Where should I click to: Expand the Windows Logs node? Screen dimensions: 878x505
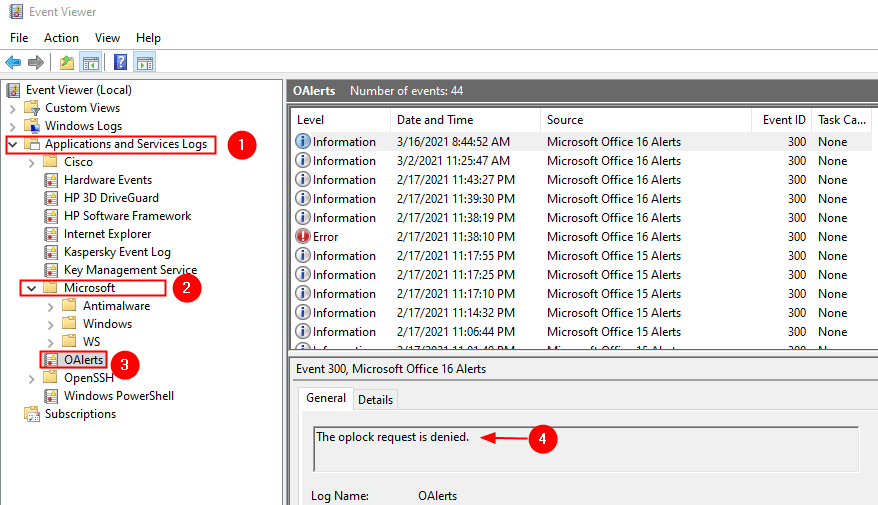click(13, 126)
